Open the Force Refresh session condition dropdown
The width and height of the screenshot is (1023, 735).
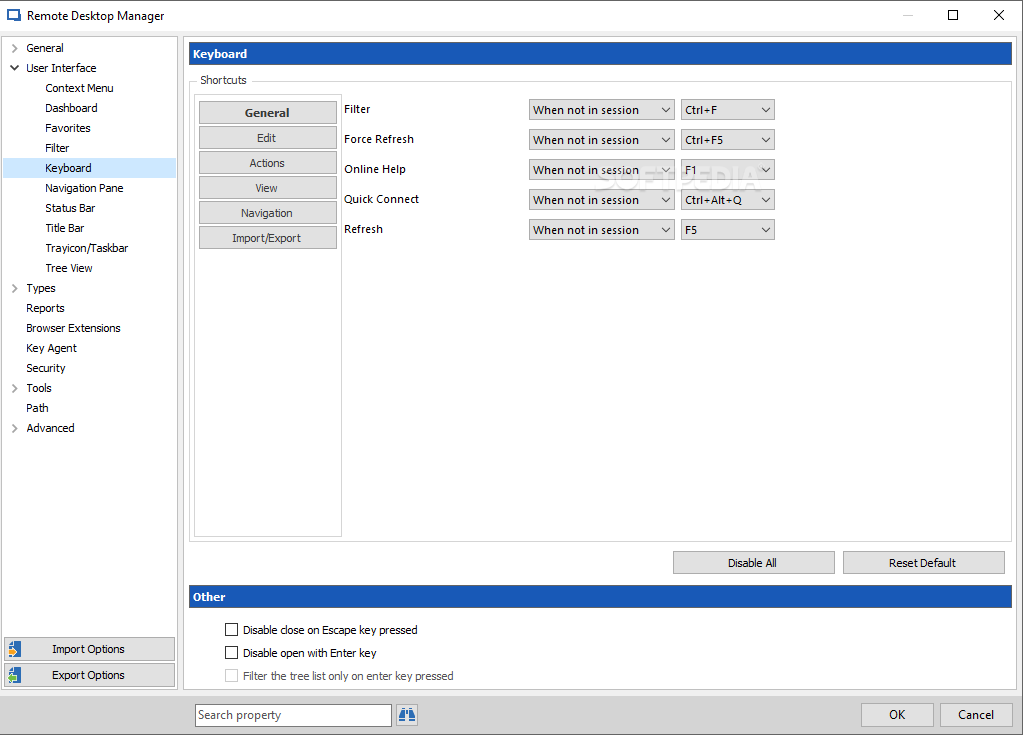pyautogui.click(x=602, y=140)
